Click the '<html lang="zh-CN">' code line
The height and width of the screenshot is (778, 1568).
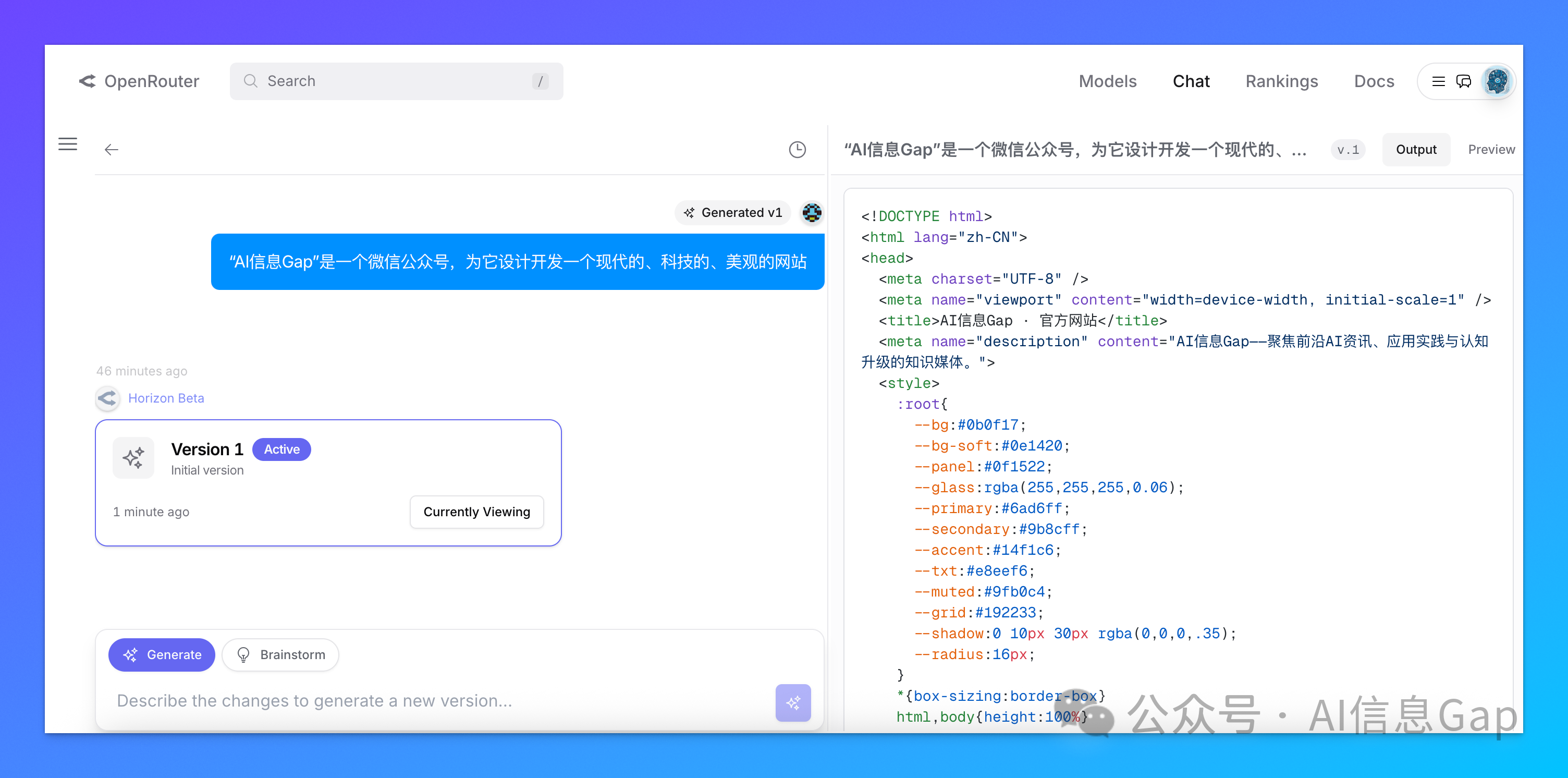pos(944,237)
